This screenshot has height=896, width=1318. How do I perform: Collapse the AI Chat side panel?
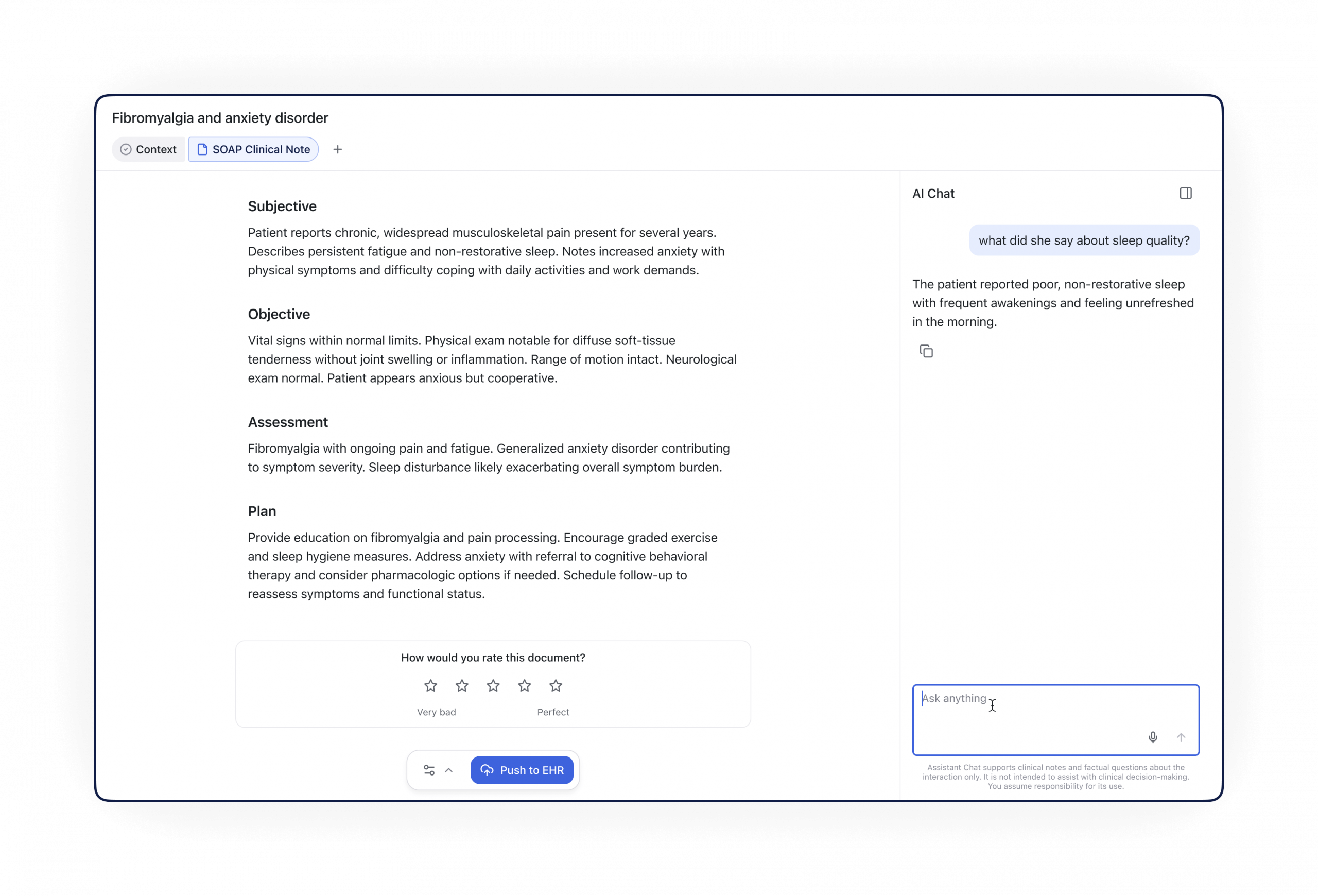click(x=1185, y=194)
